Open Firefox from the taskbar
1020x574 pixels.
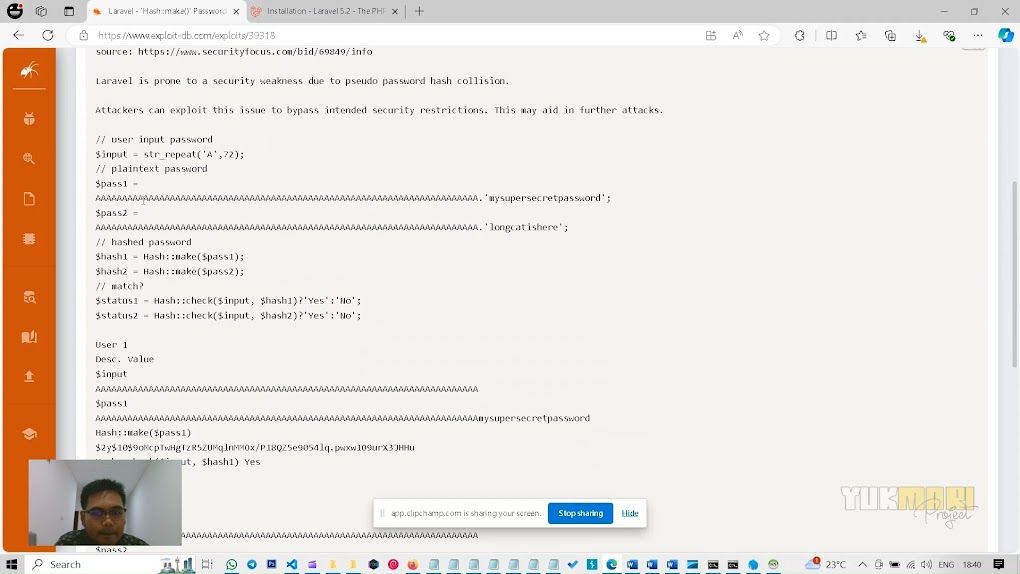[412, 564]
